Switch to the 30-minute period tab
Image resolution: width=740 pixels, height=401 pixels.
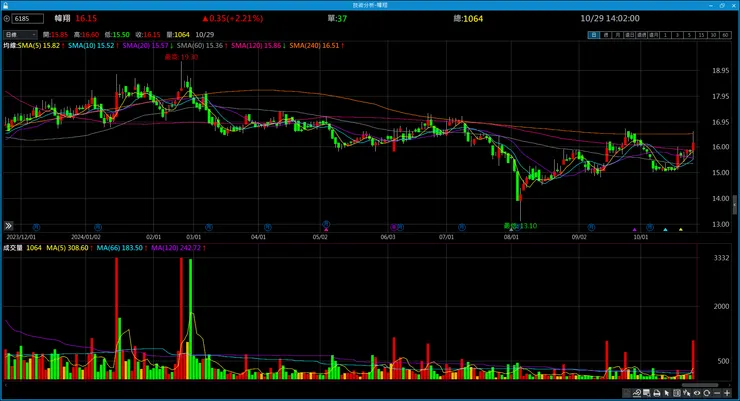click(x=713, y=35)
